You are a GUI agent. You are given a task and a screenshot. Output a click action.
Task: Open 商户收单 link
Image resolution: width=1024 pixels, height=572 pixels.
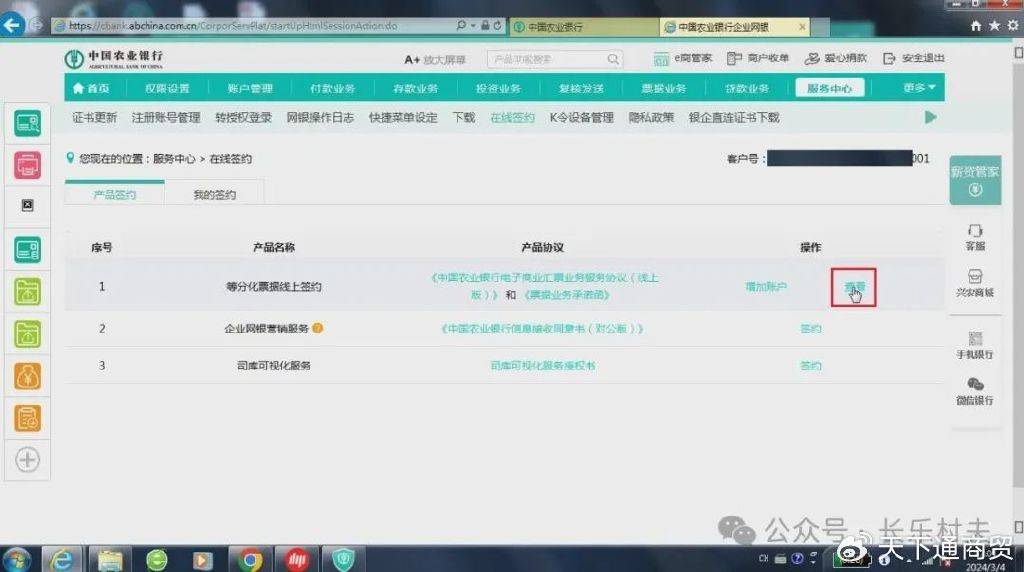758,59
